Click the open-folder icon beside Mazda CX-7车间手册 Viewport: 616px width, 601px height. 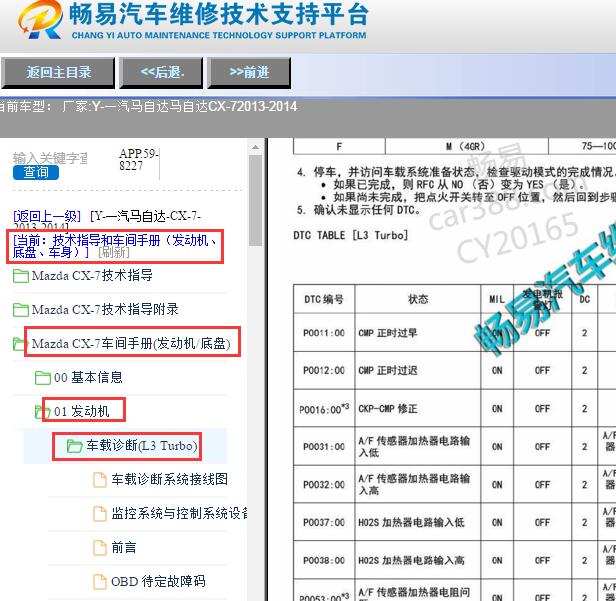point(18,344)
